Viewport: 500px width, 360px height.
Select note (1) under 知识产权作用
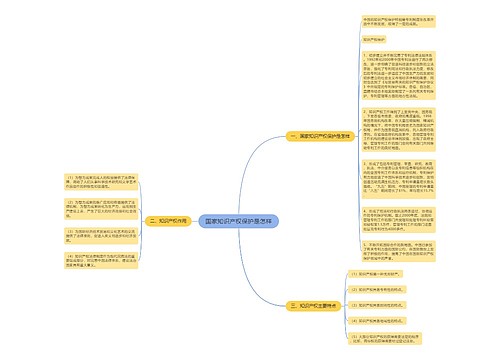[x=101, y=182]
